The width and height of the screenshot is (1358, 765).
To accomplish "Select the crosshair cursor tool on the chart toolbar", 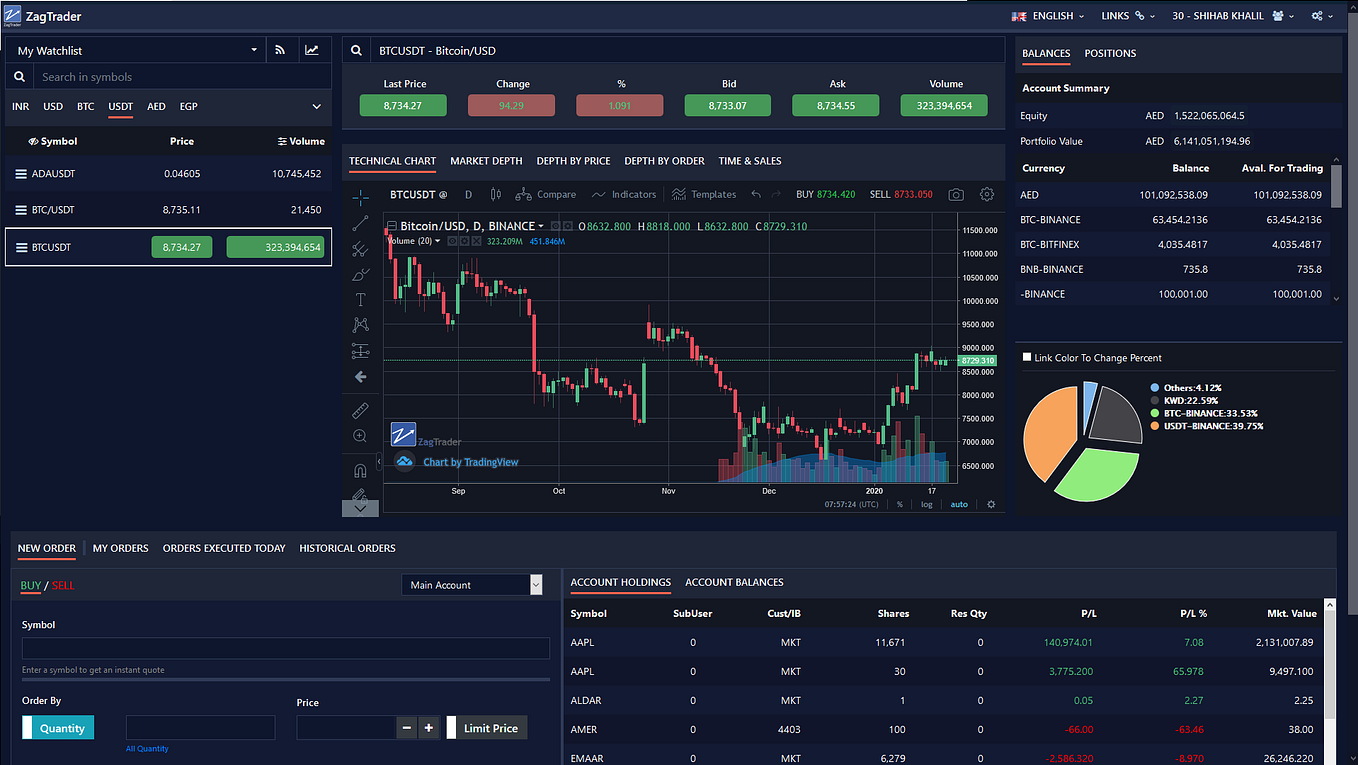I will tap(360, 197).
